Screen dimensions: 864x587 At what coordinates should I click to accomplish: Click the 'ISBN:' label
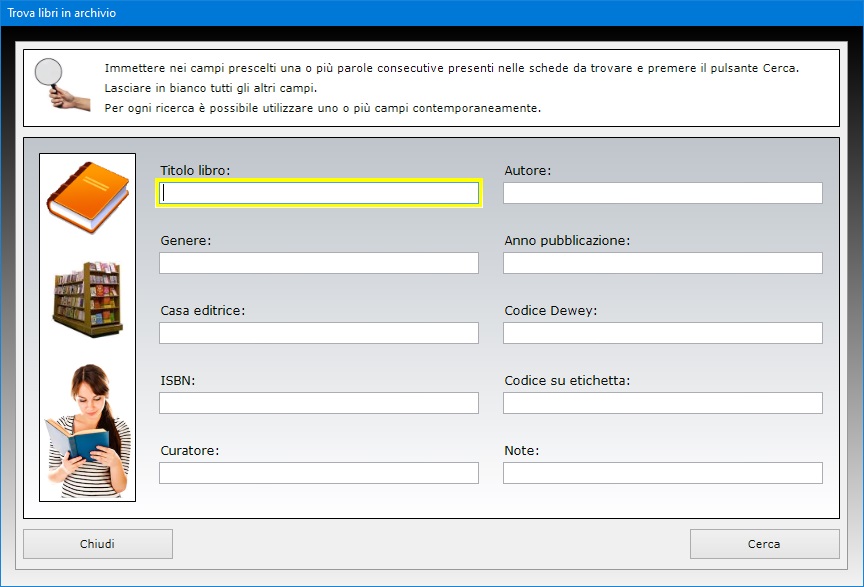point(177,380)
